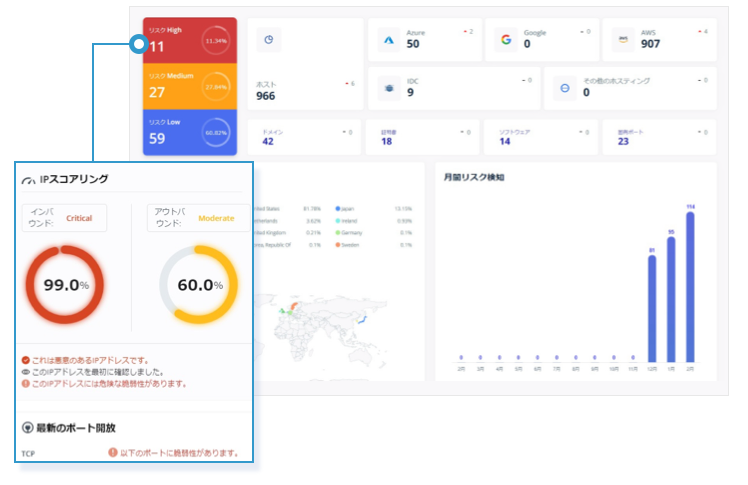Viewport: 748px width, 485px height.
Task: Click the eye icon beside first-seen IP message
Action: 26,372
